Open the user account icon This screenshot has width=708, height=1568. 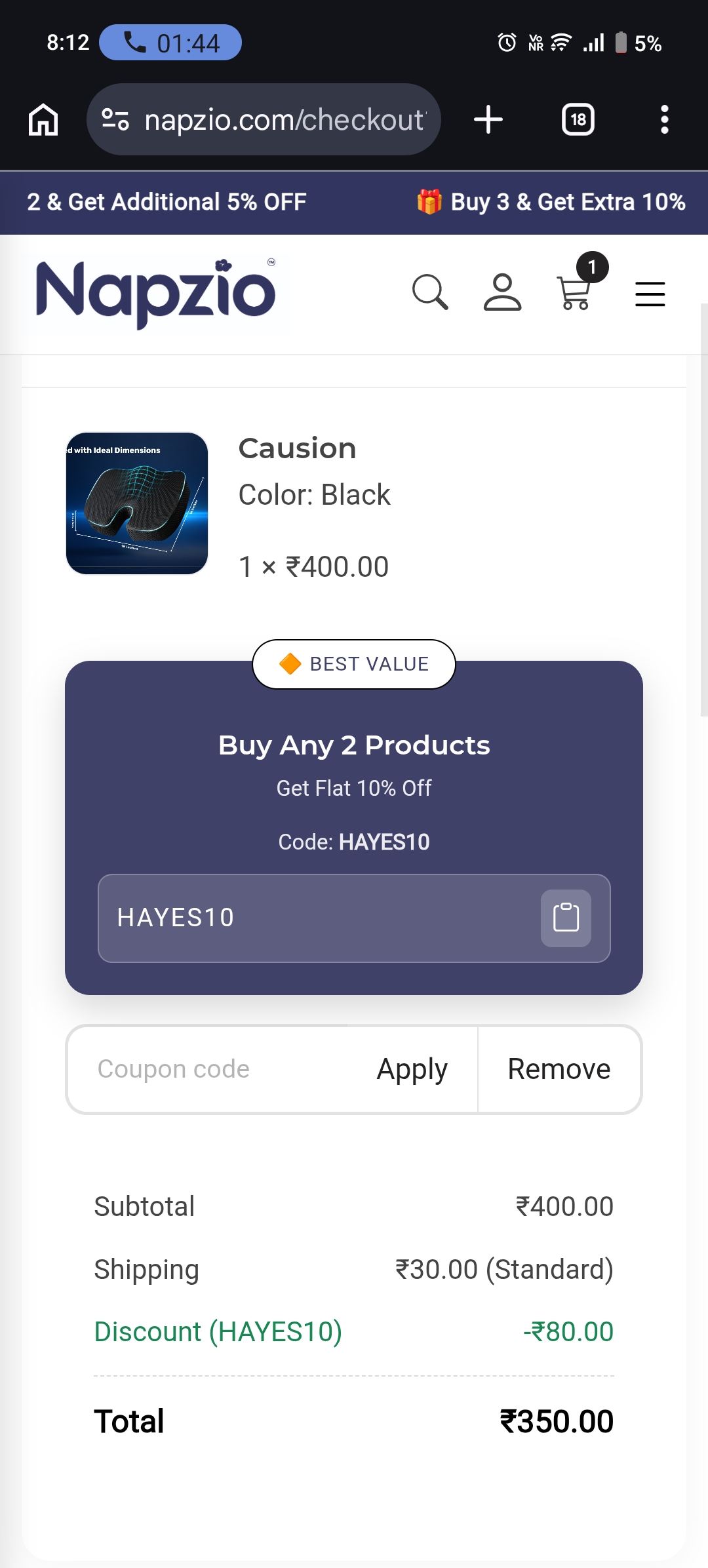coord(502,292)
